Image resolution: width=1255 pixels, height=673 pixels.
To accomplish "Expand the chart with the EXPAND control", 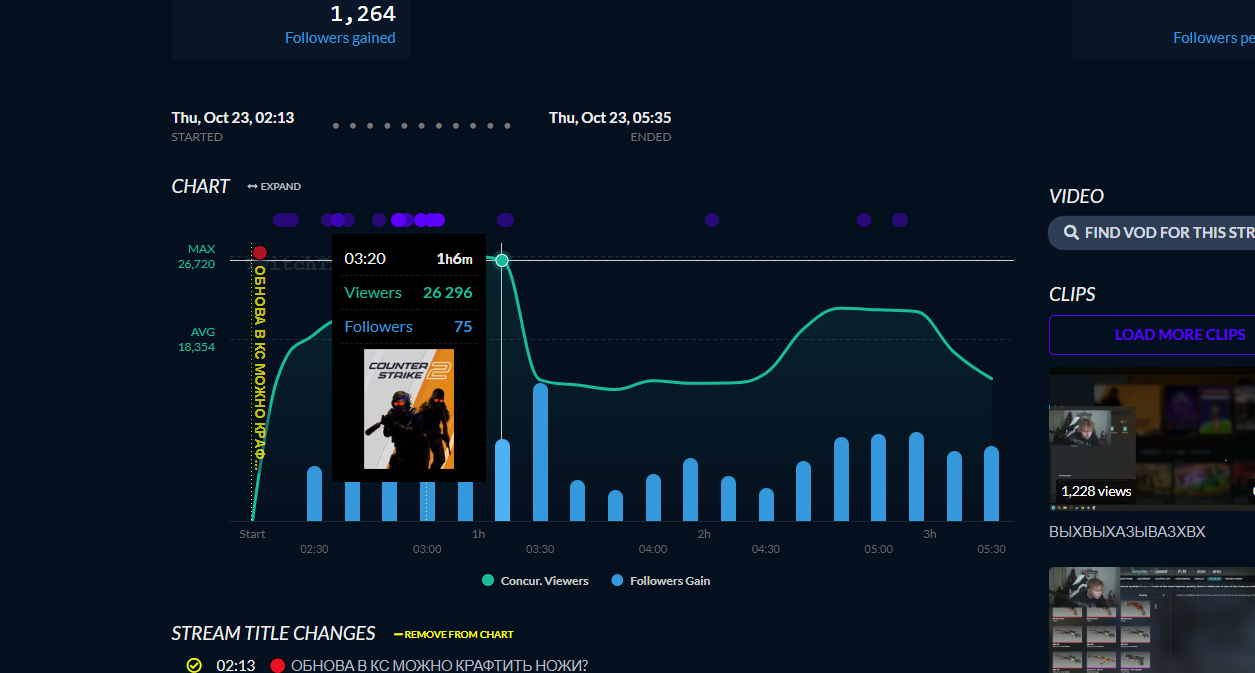I will coord(274,187).
